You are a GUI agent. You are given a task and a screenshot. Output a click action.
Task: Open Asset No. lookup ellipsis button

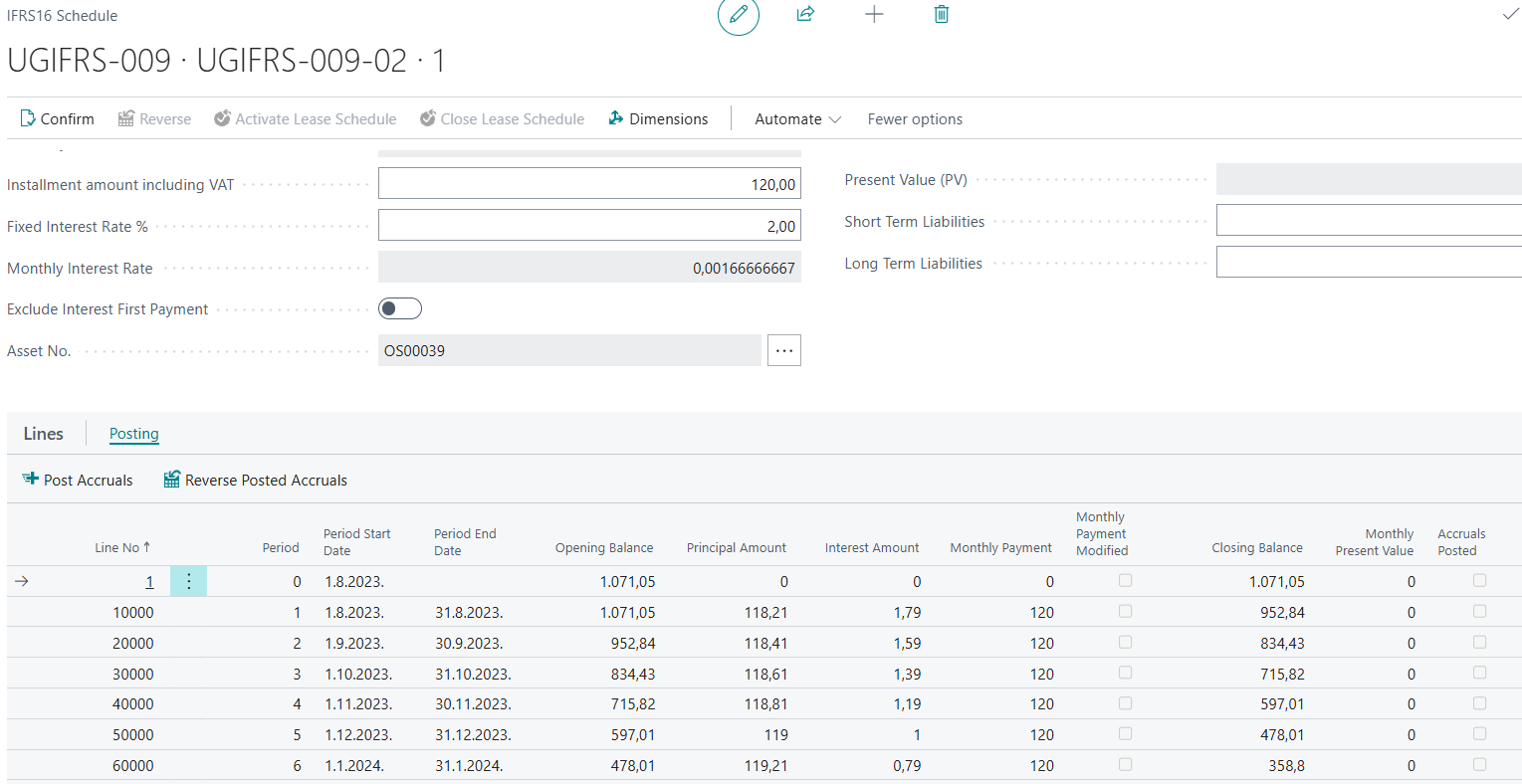point(784,350)
